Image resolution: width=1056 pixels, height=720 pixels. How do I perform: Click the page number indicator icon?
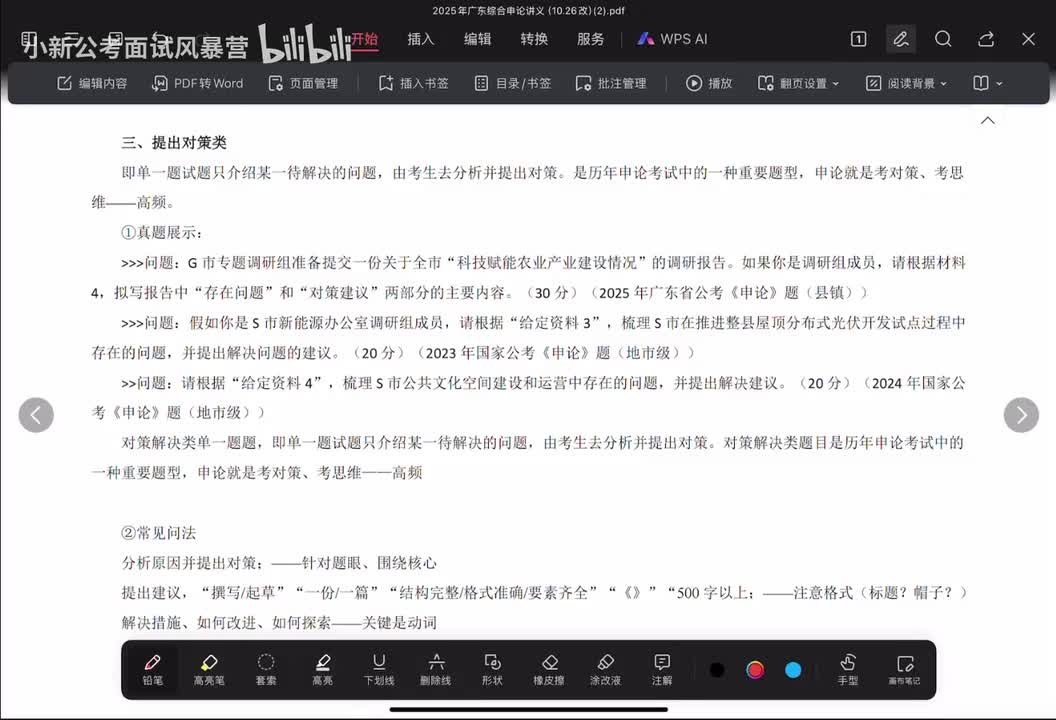[859, 39]
